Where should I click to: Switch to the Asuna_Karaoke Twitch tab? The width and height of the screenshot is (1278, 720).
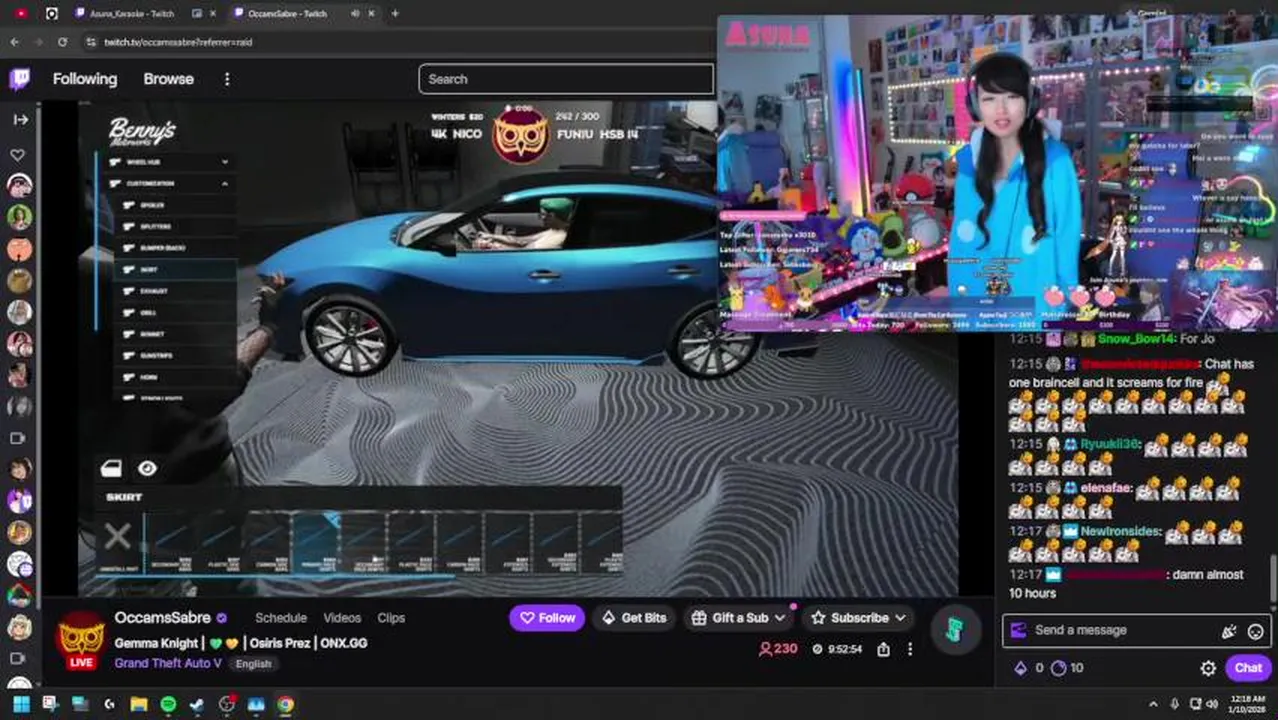tap(131, 14)
